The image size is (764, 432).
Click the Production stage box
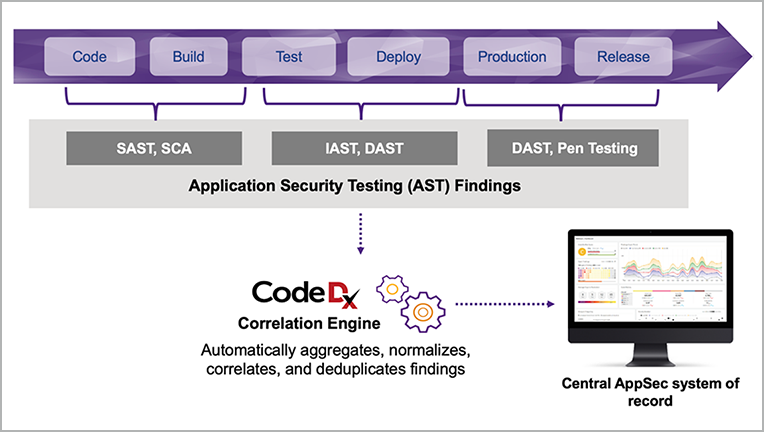pos(512,56)
